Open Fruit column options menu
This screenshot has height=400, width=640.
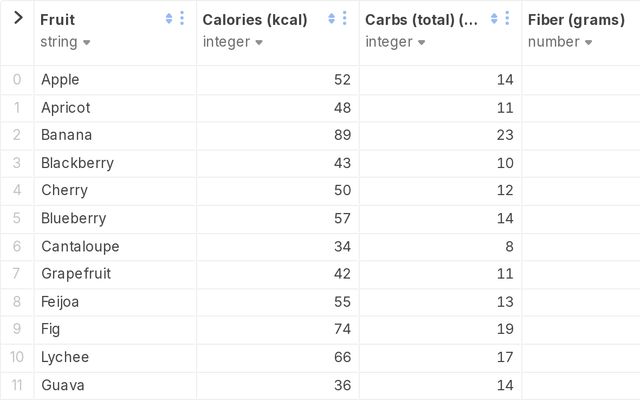point(181,19)
